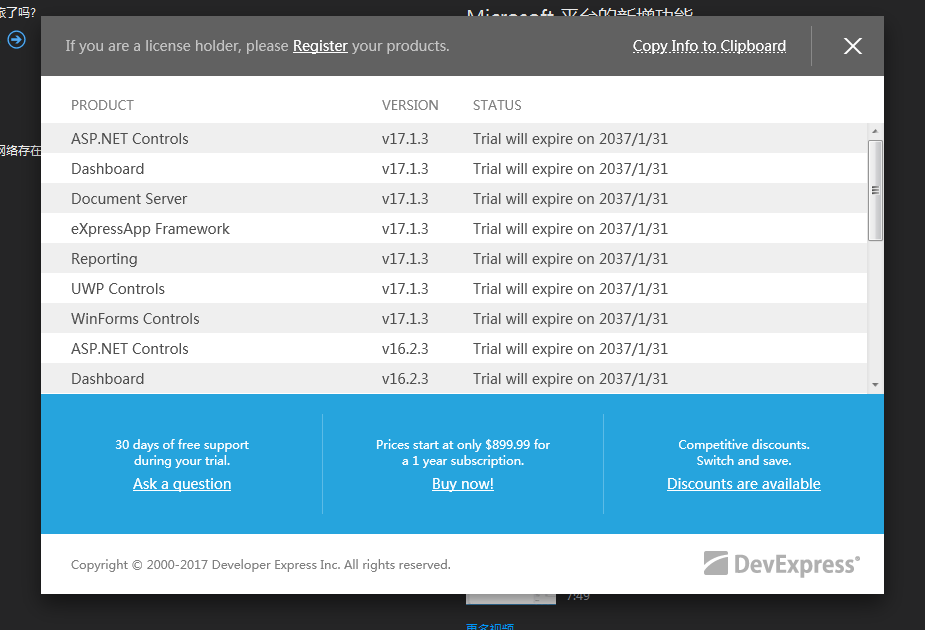Close the DevExpress license dialog
Viewport: 925px width, 630px height.
coord(852,46)
